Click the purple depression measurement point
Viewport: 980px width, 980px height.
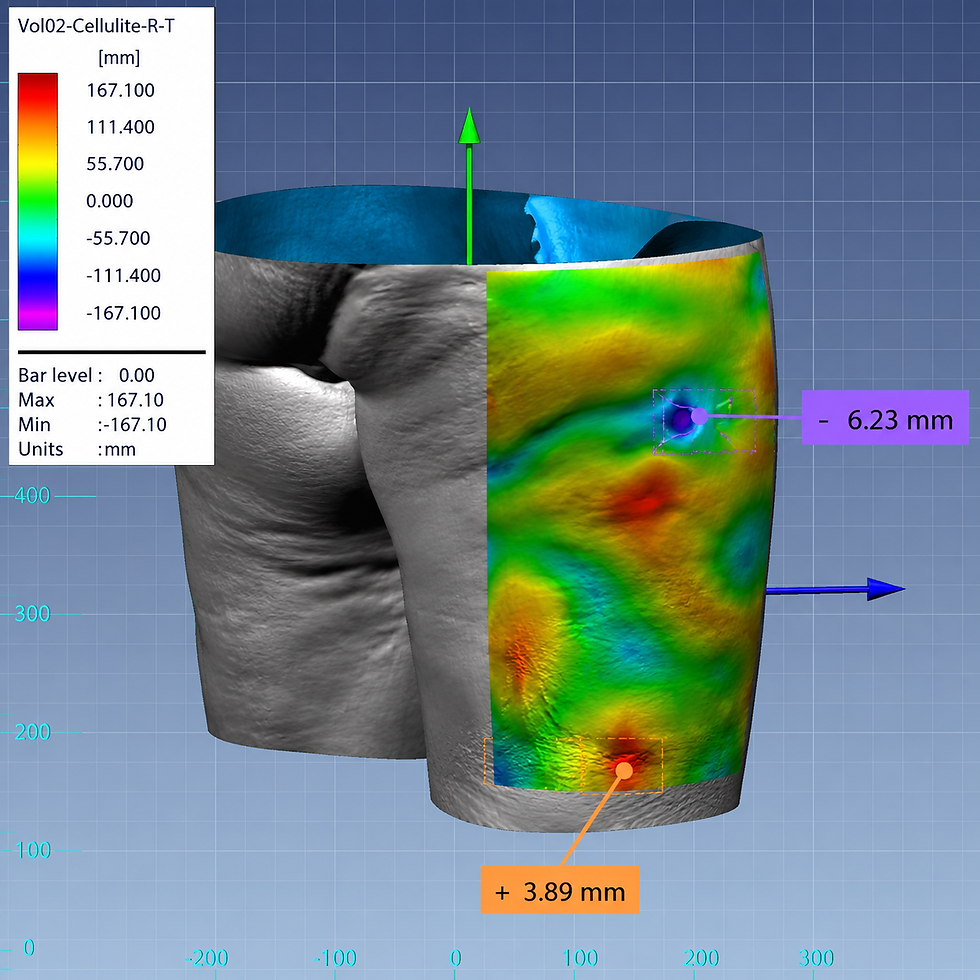pyautogui.click(x=699, y=416)
